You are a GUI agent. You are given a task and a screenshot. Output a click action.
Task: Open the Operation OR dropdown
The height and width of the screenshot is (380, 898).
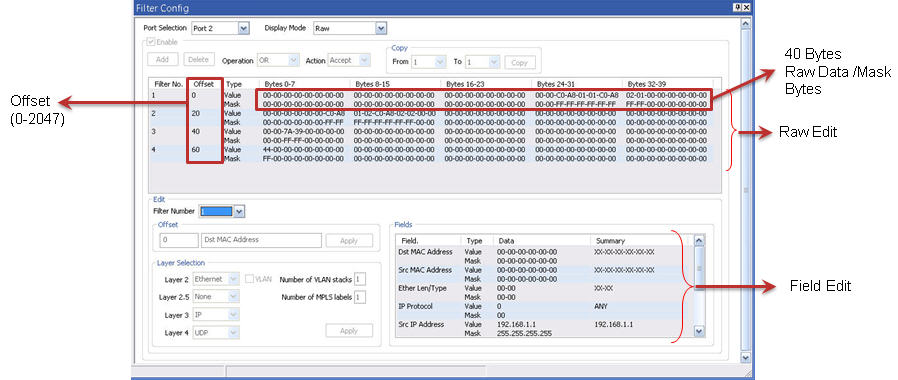point(278,60)
